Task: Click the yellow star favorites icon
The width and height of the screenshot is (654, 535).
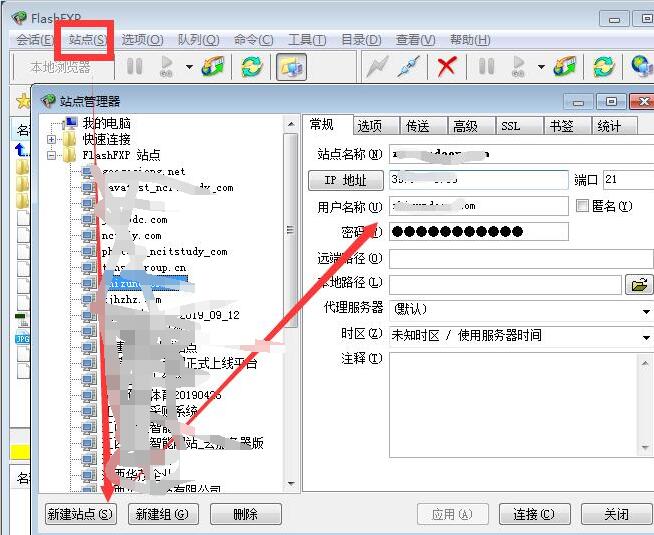Action: 23,101
